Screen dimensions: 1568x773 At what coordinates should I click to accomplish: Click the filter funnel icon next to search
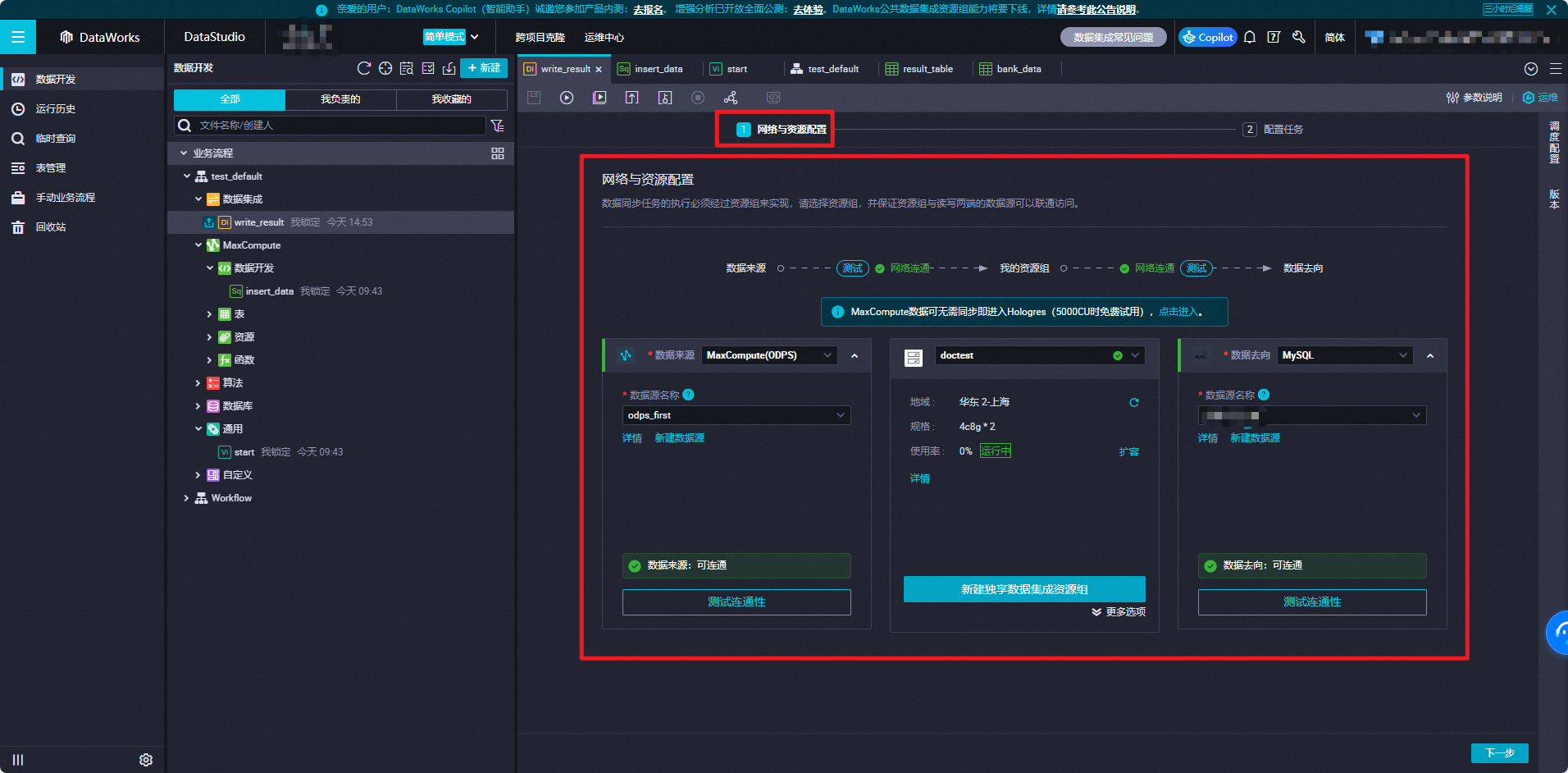[497, 126]
